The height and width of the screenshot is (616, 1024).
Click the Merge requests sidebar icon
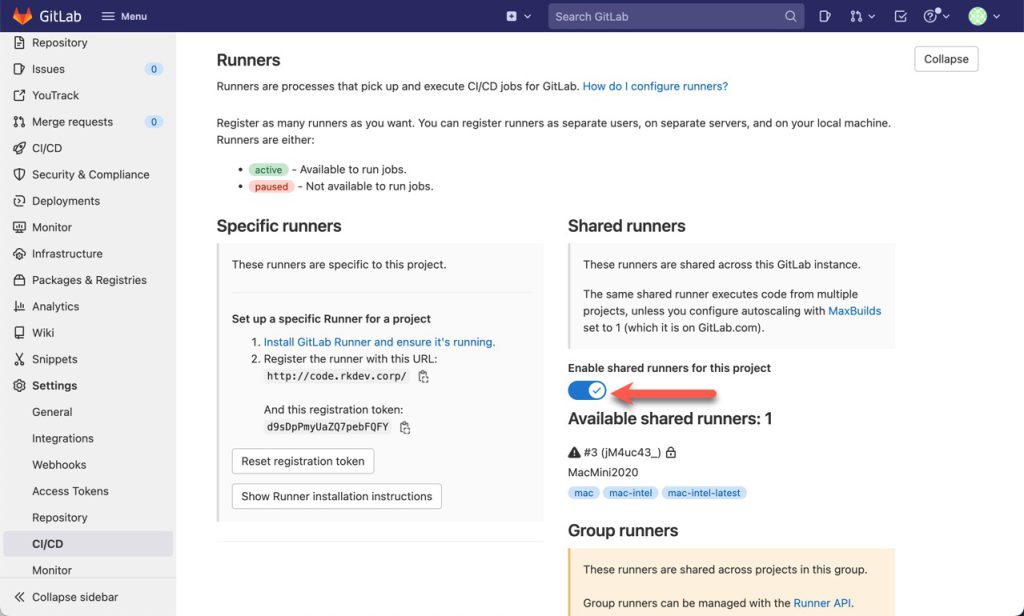click(x=19, y=122)
